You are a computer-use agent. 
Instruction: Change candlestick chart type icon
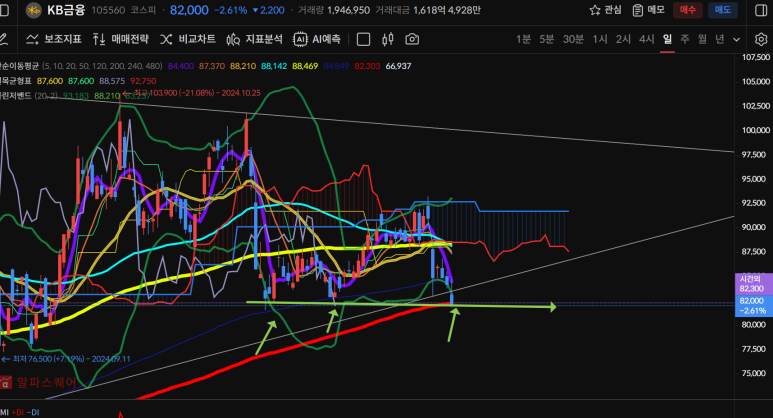(x=387, y=39)
